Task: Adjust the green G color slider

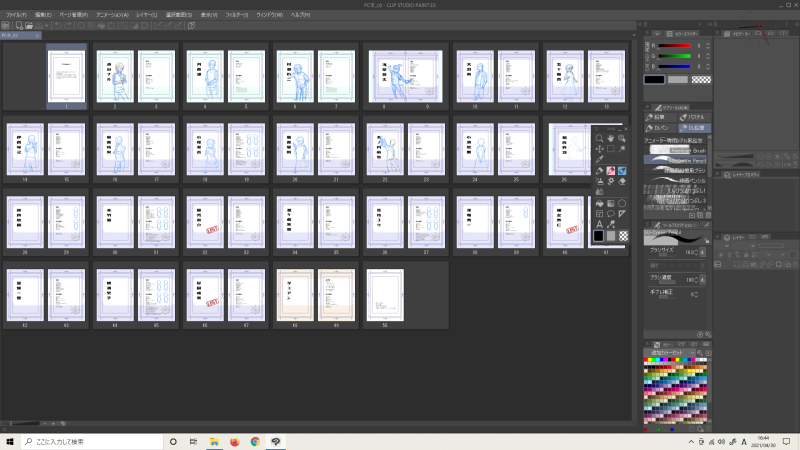Action: click(x=674, y=56)
